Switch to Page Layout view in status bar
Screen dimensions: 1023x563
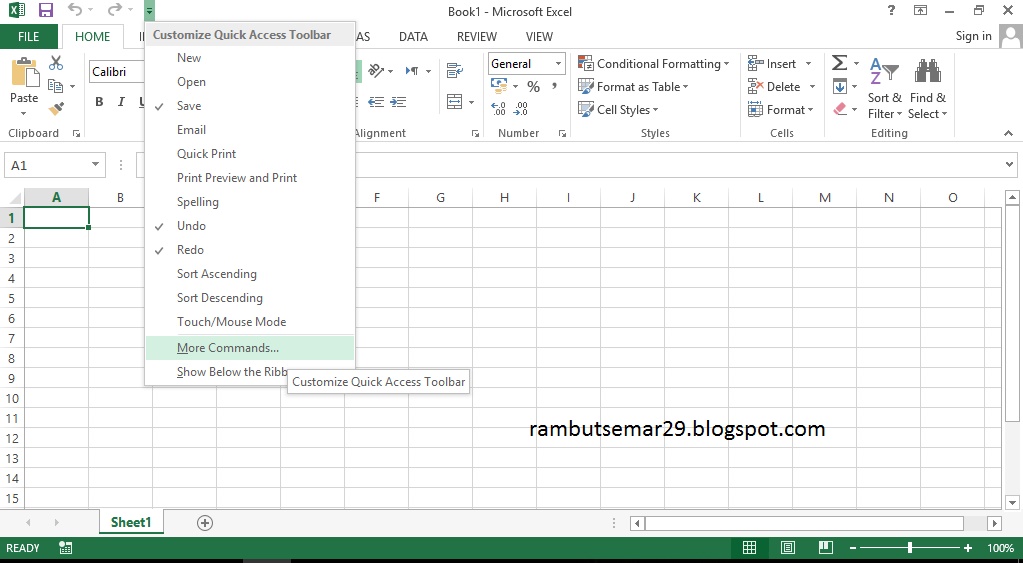[x=788, y=548]
